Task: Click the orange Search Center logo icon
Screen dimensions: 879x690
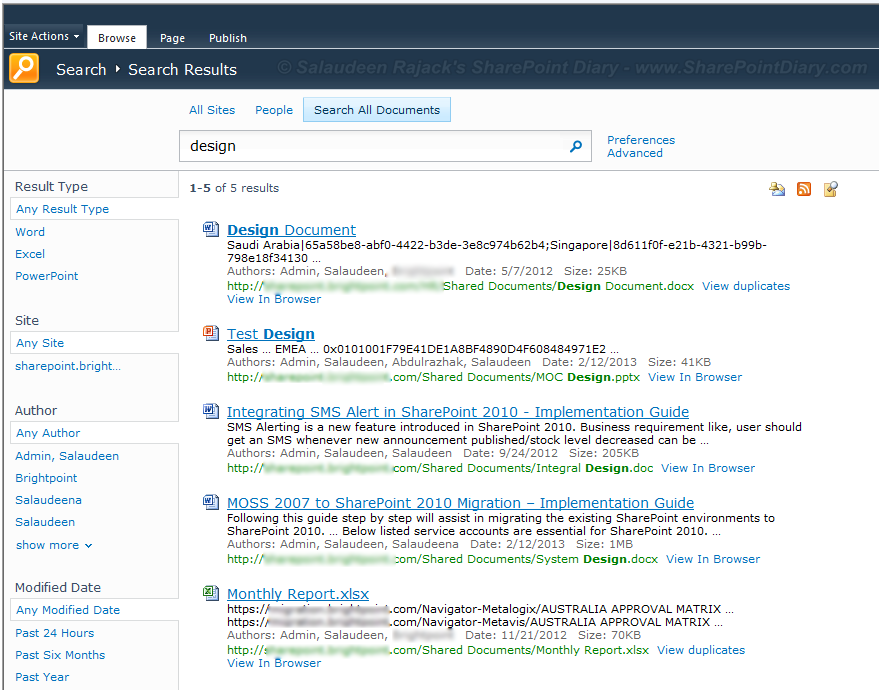Action: point(24,68)
